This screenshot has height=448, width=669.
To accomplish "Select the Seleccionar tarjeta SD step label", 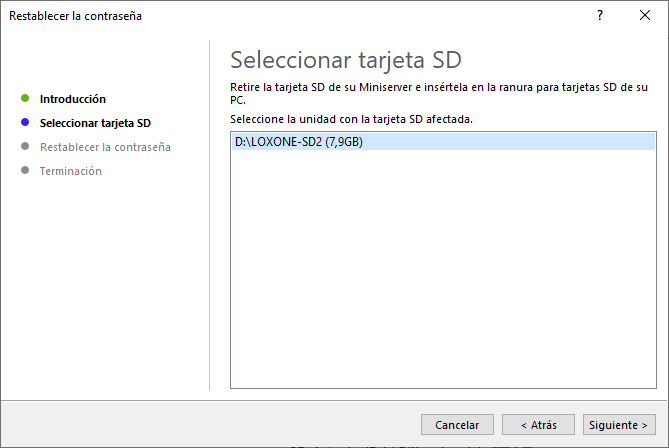I will 95,123.
